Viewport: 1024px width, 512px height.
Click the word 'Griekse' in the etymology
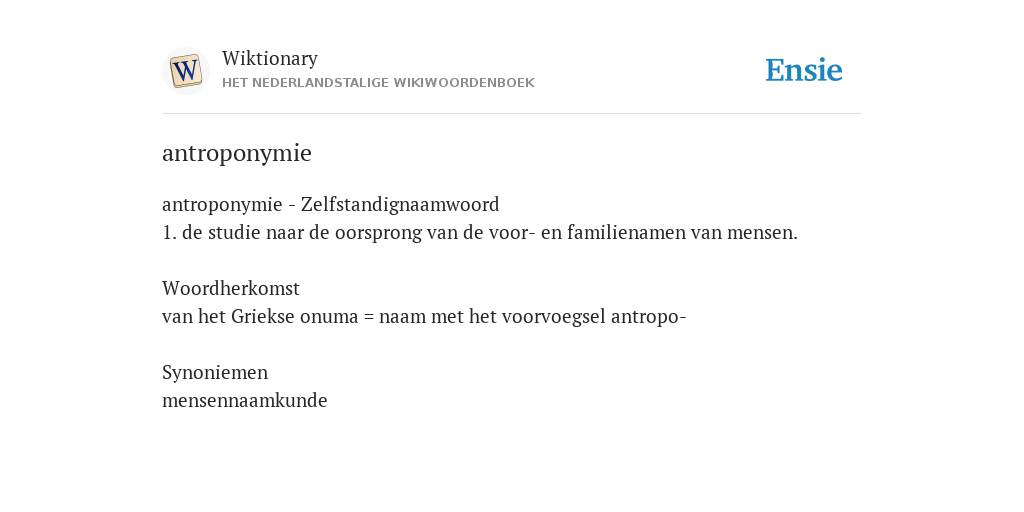[263, 316]
